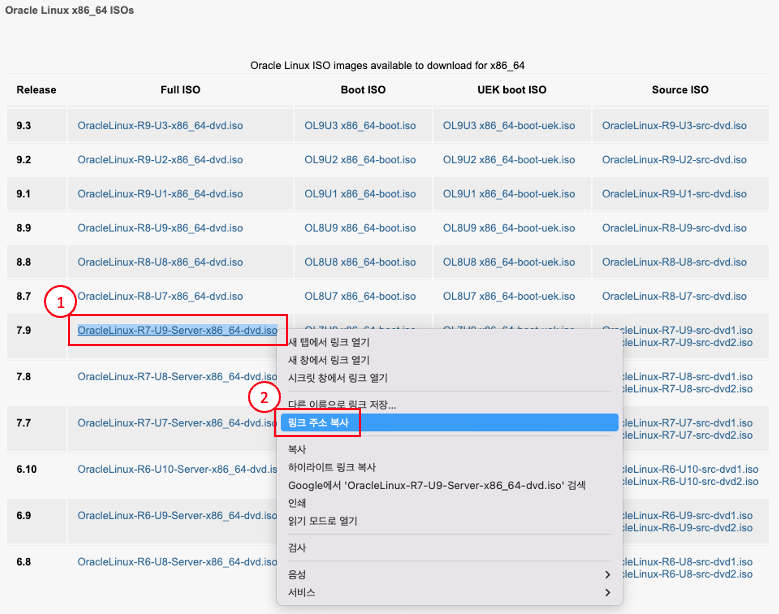This screenshot has height=614, width=779.
Task: Open R6-U8-src-dvd2.iso source link
Action: 688,574
